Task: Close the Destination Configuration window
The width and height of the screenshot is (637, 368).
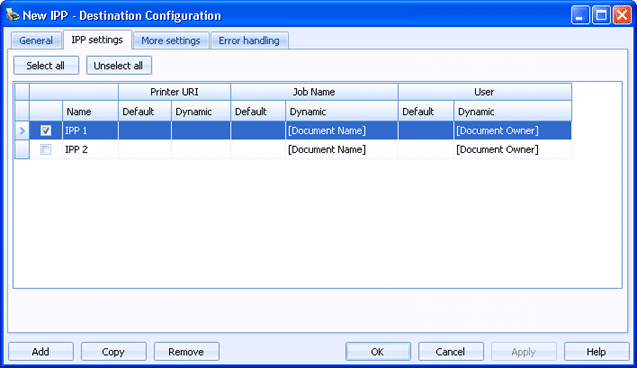Action: pyautogui.click(x=622, y=15)
